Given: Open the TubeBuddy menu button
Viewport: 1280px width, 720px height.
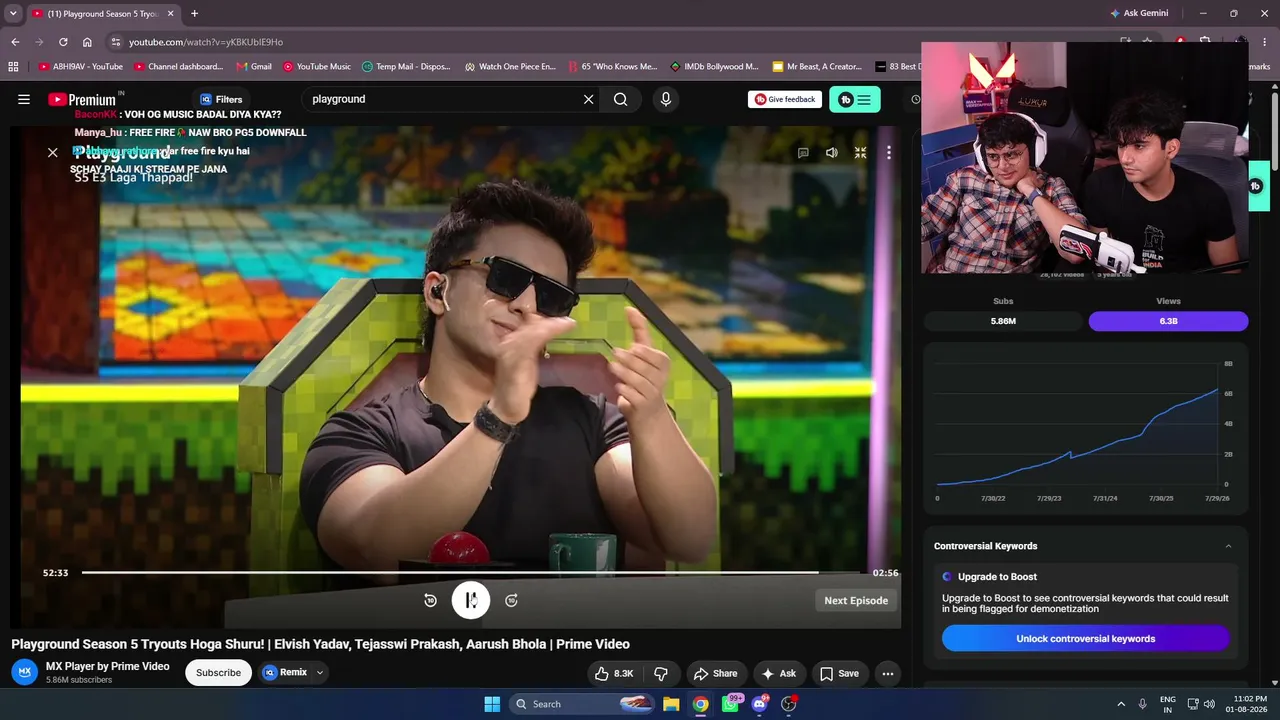Looking at the screenshot, I should 855,99.
